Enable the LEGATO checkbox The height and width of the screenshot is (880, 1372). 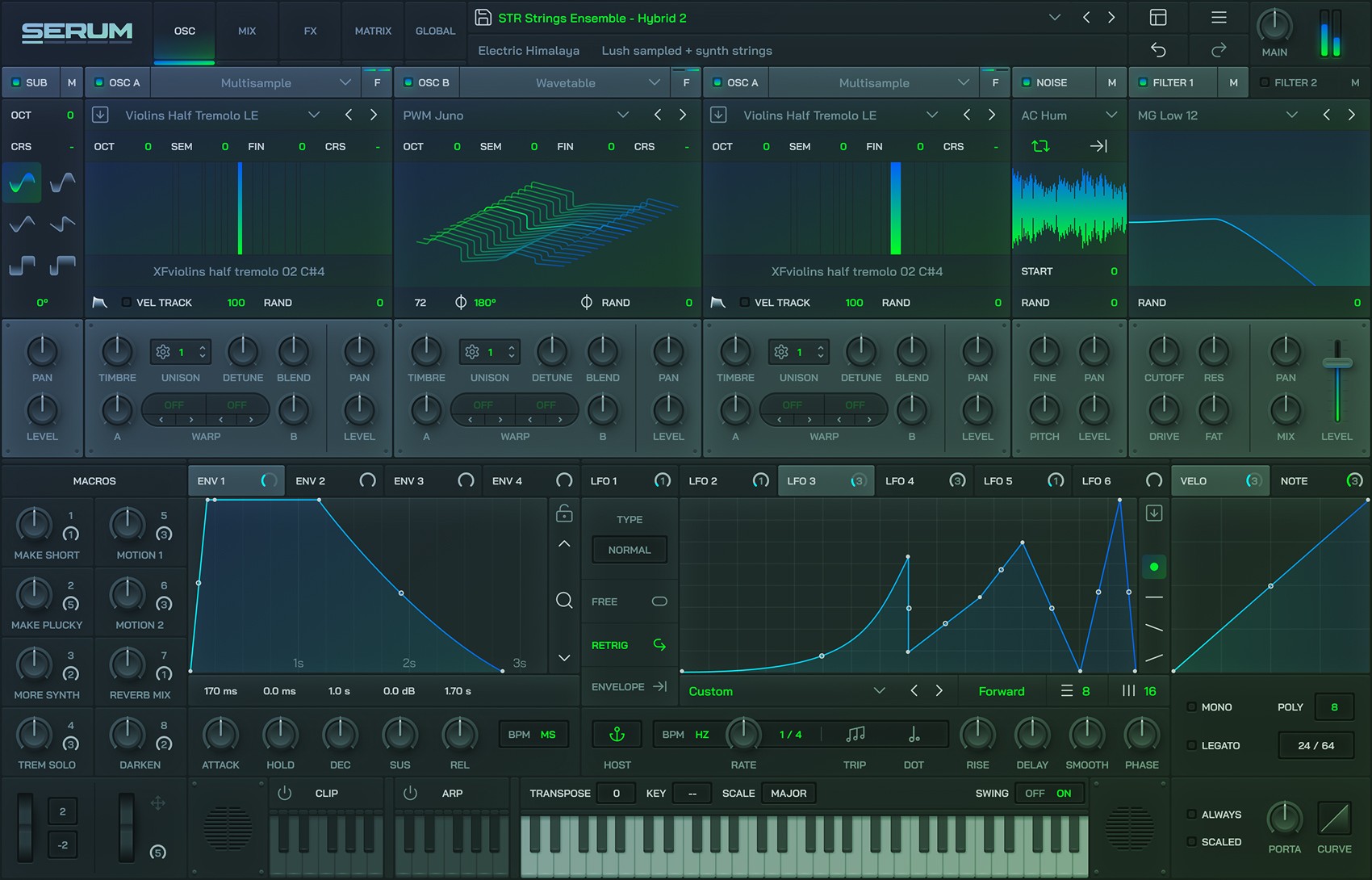click(1191, 746)
